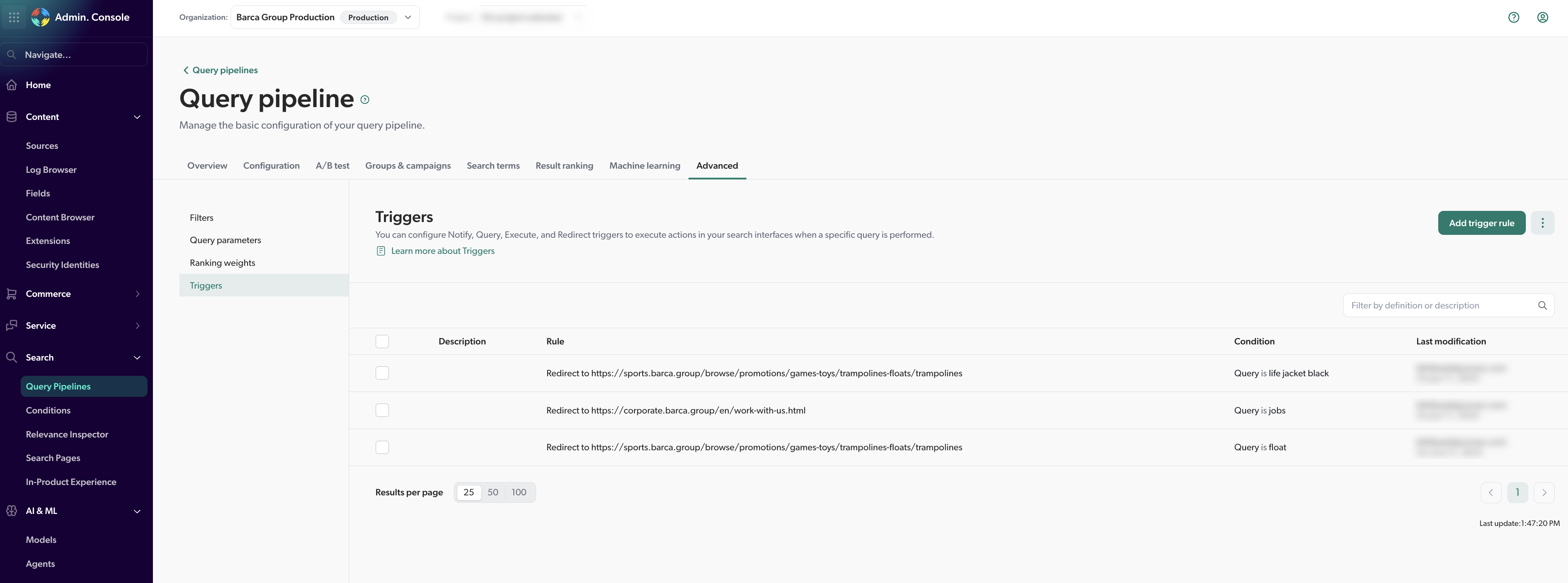Check the row for Query is jobs
The width and height of the screenshot is (1568, 583).
click(382, 410)
